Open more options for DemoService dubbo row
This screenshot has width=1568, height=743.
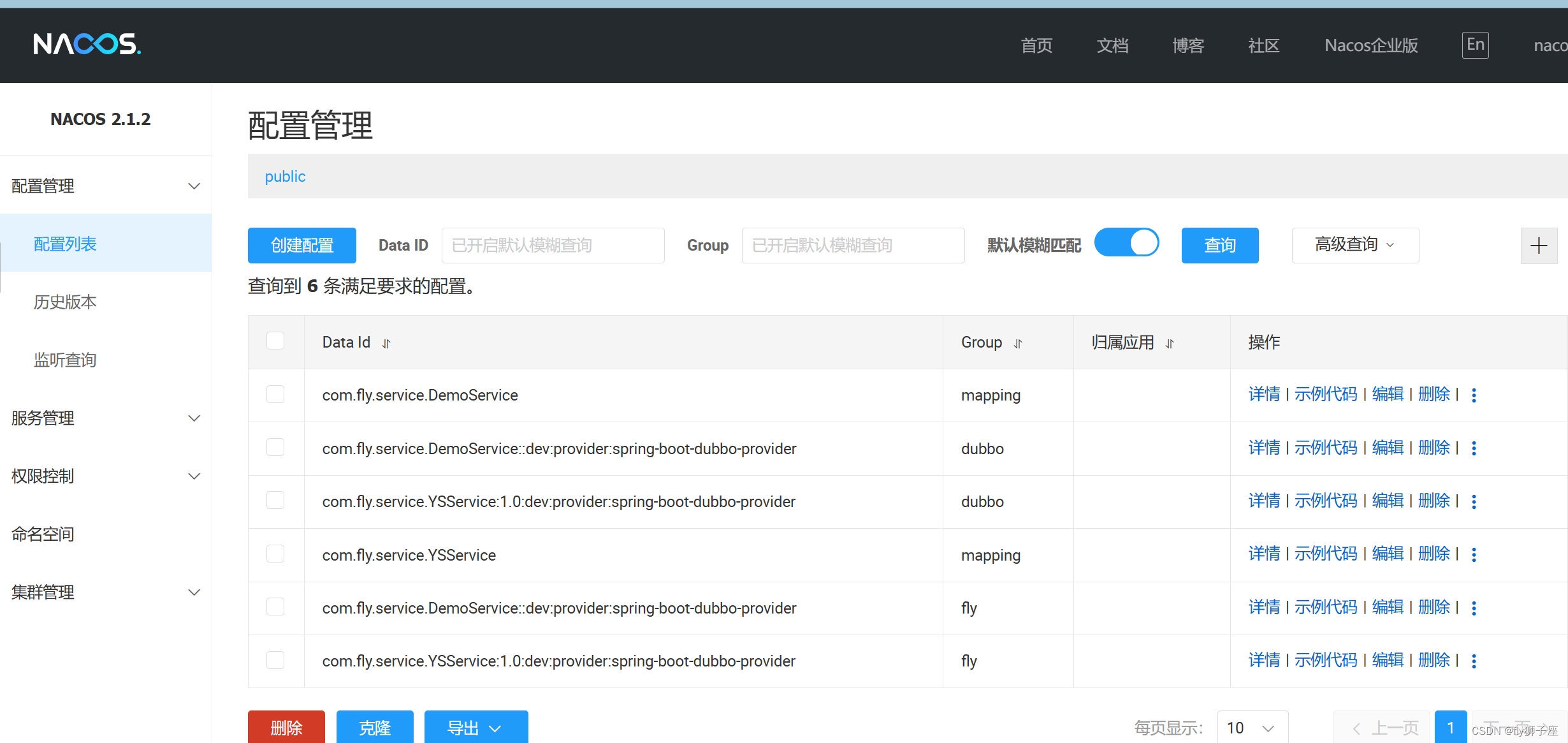(1474, 448)
